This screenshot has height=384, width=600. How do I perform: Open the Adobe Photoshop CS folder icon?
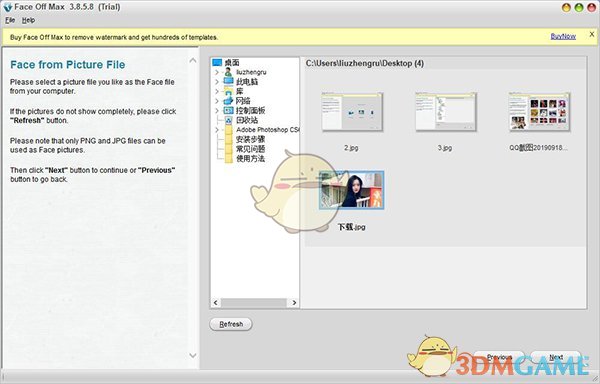click(x=228, y=130)
